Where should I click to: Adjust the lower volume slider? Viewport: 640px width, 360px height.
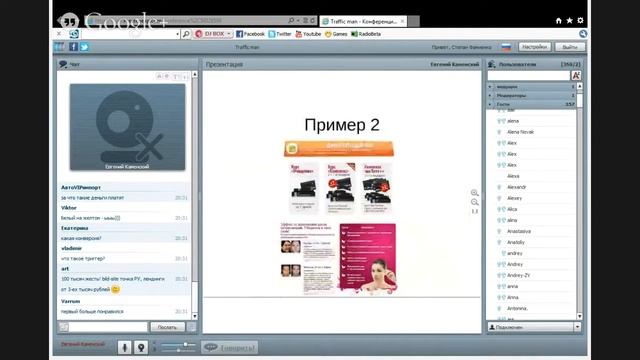[x=178, y=350]
